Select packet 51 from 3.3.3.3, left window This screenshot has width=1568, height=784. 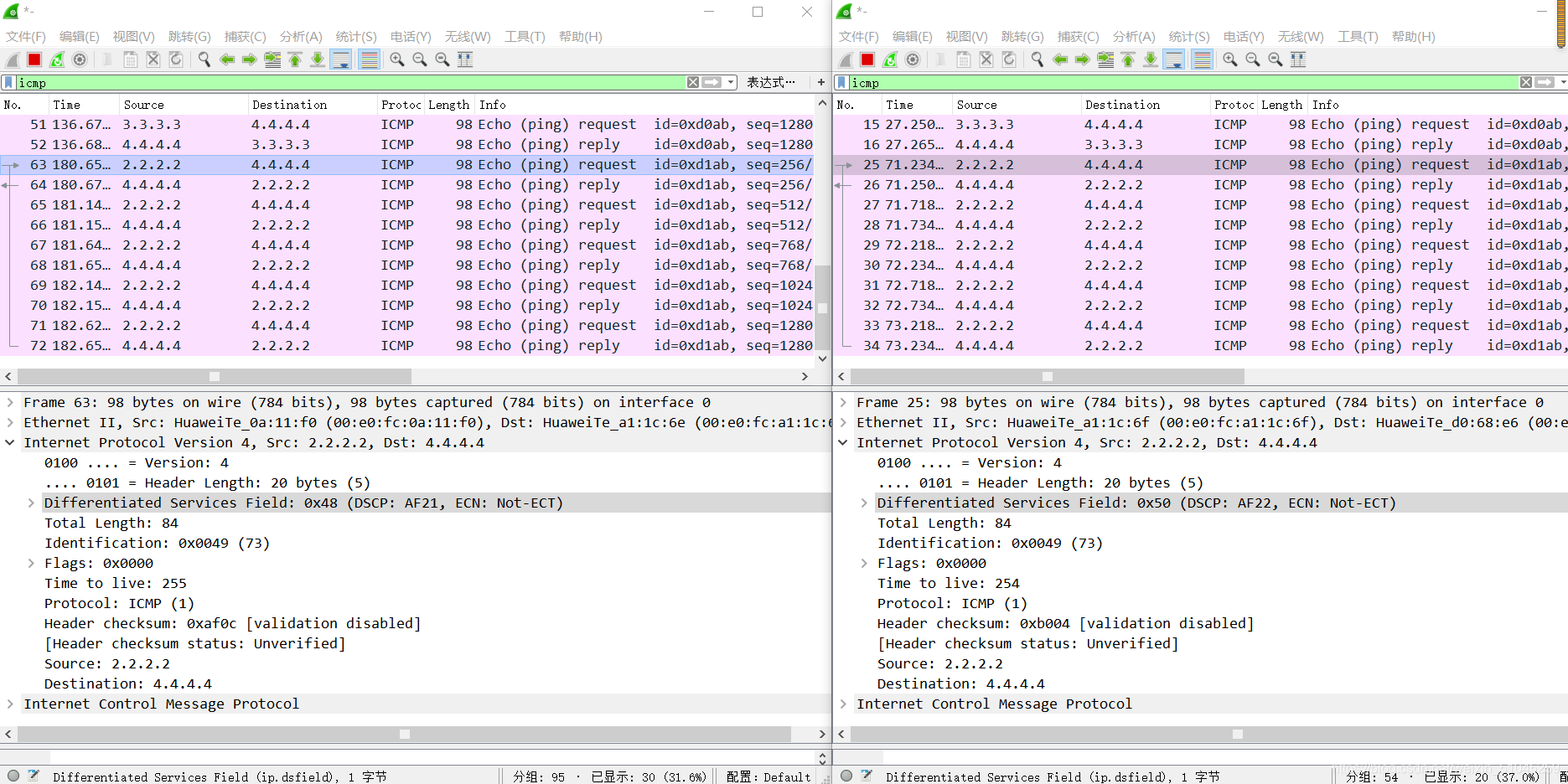click(x=407, y=124)
